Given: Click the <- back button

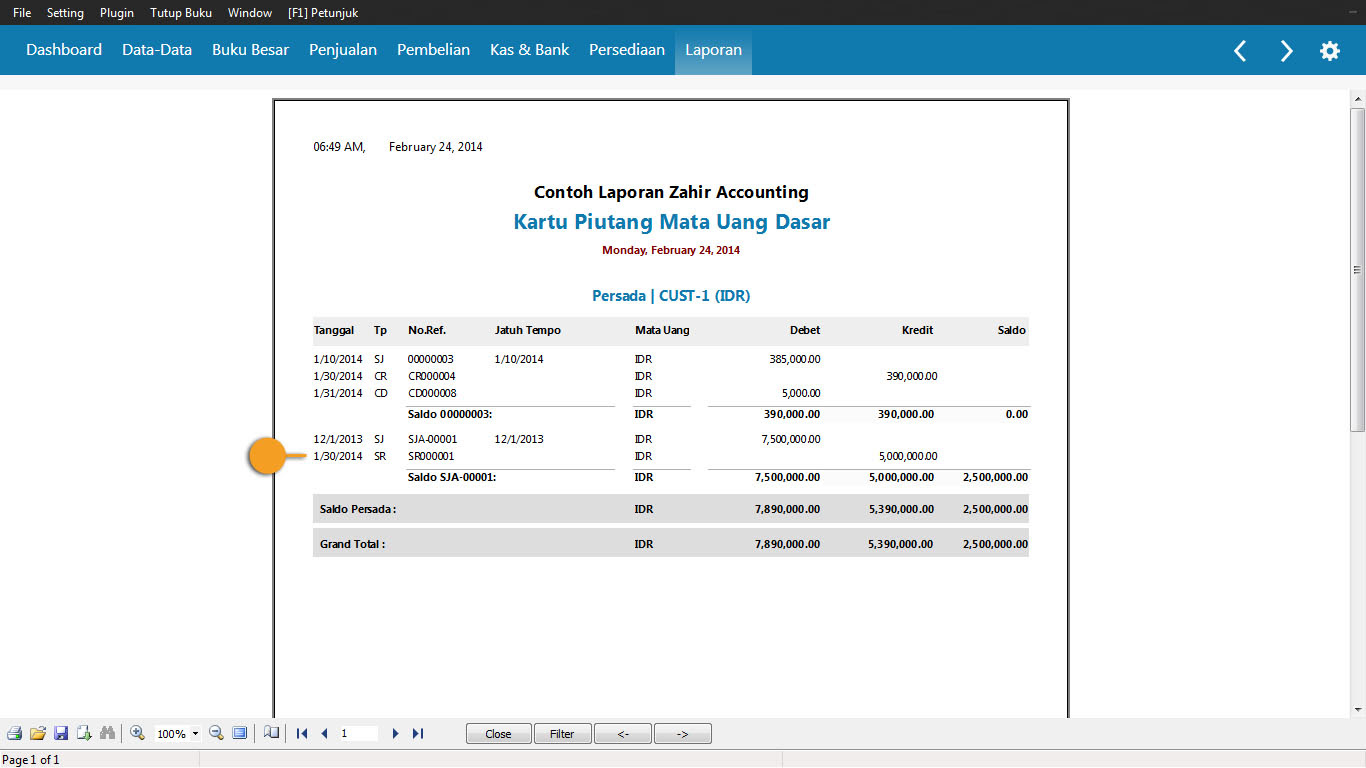Looking at the screenshot, I should click(622, 734).
